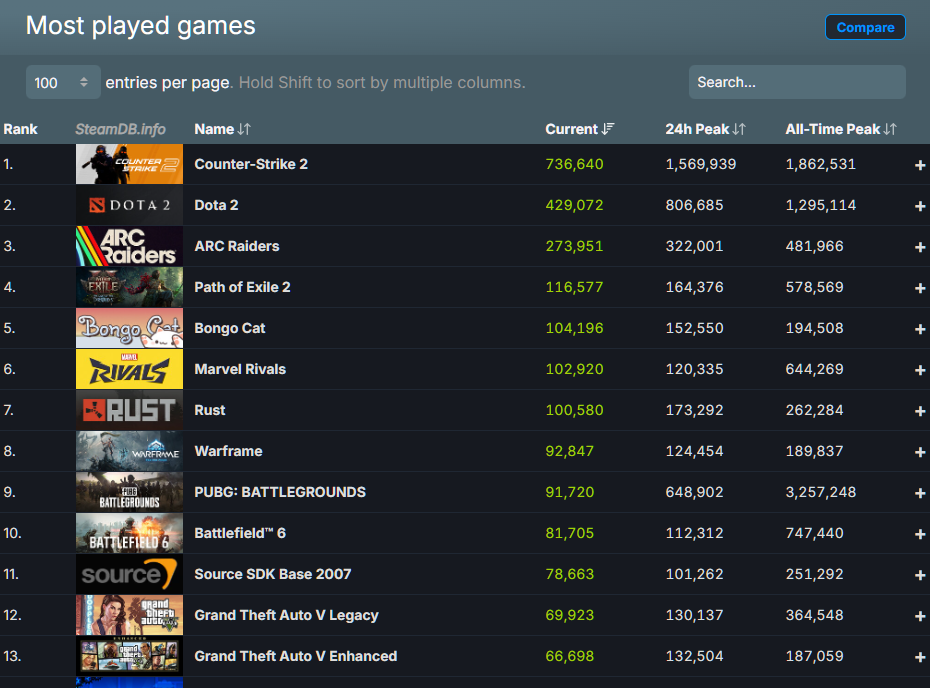The width and height of the screenshot is (930, 688).
Task: Click current player count 736,640
Action: pos(574,164)
